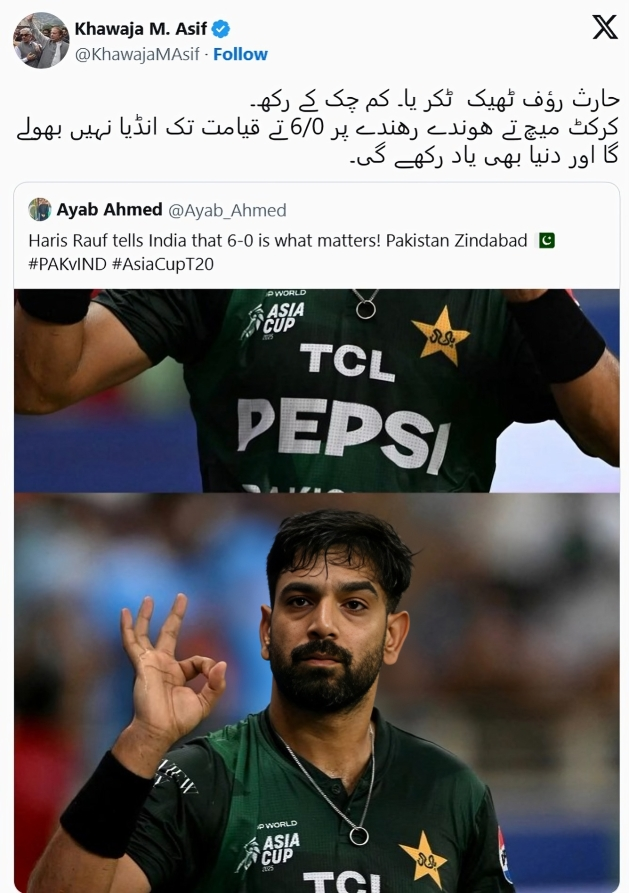This screenshot has width=629, height=893.
Task: Click the Urdu tweet text
Action: [318, 128]
